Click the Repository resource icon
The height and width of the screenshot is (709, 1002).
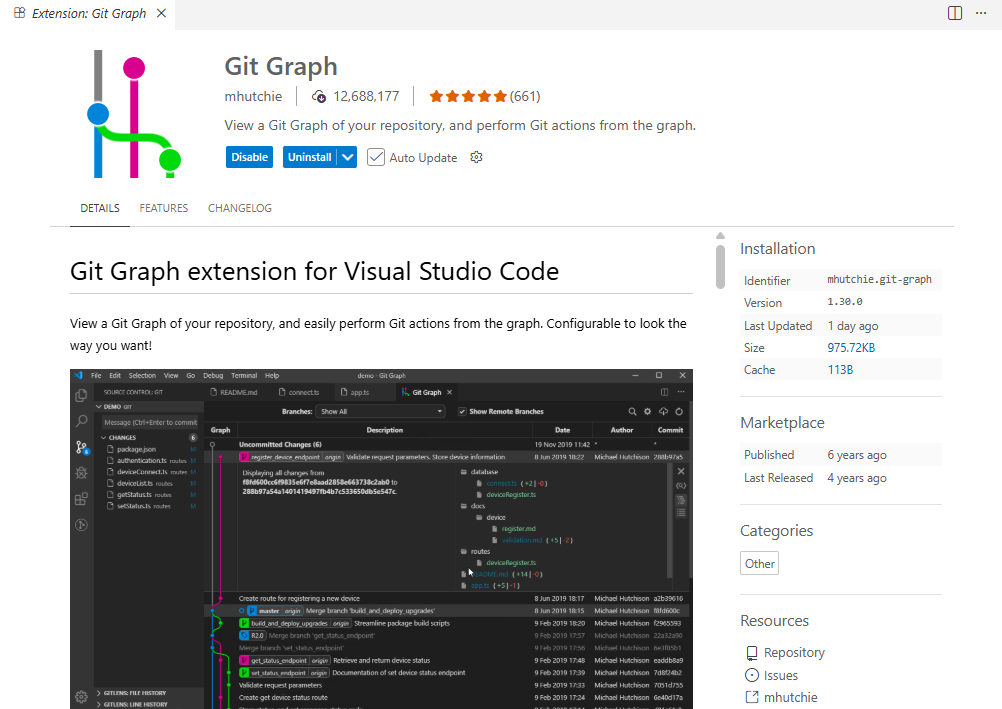click(752, 653)
